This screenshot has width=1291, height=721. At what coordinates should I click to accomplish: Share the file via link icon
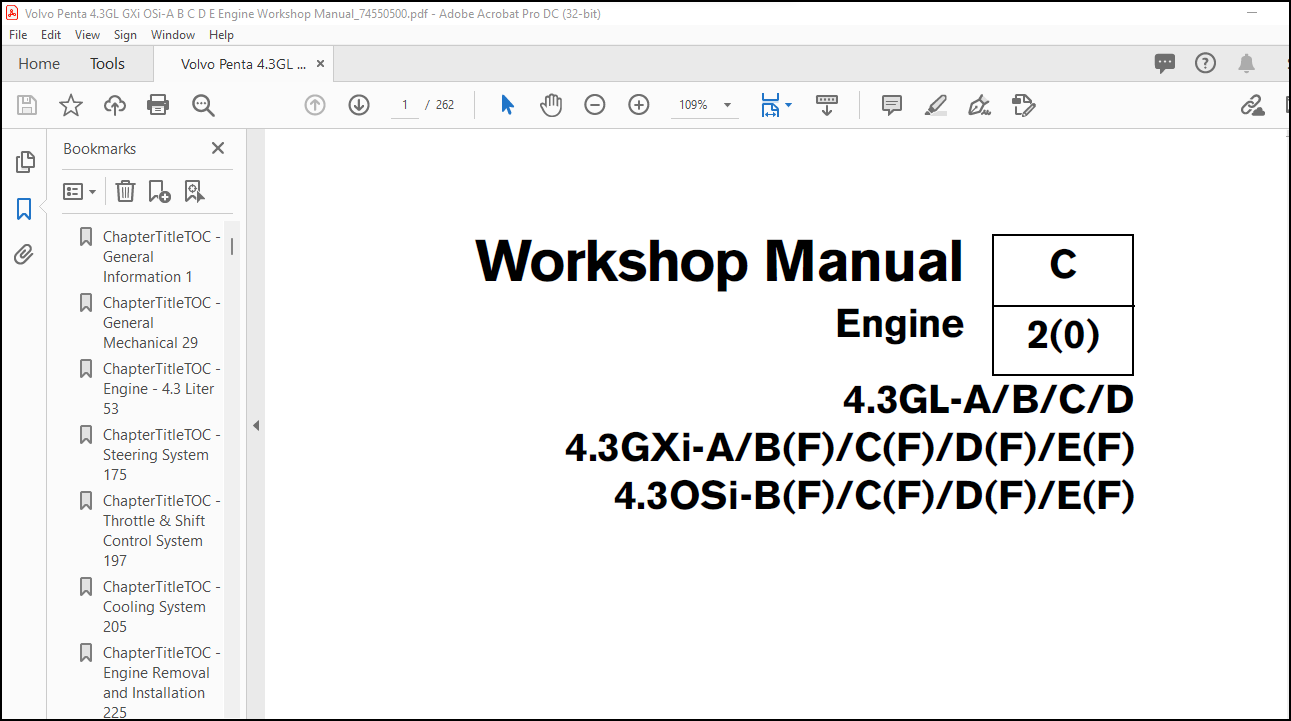[1252, 105]
